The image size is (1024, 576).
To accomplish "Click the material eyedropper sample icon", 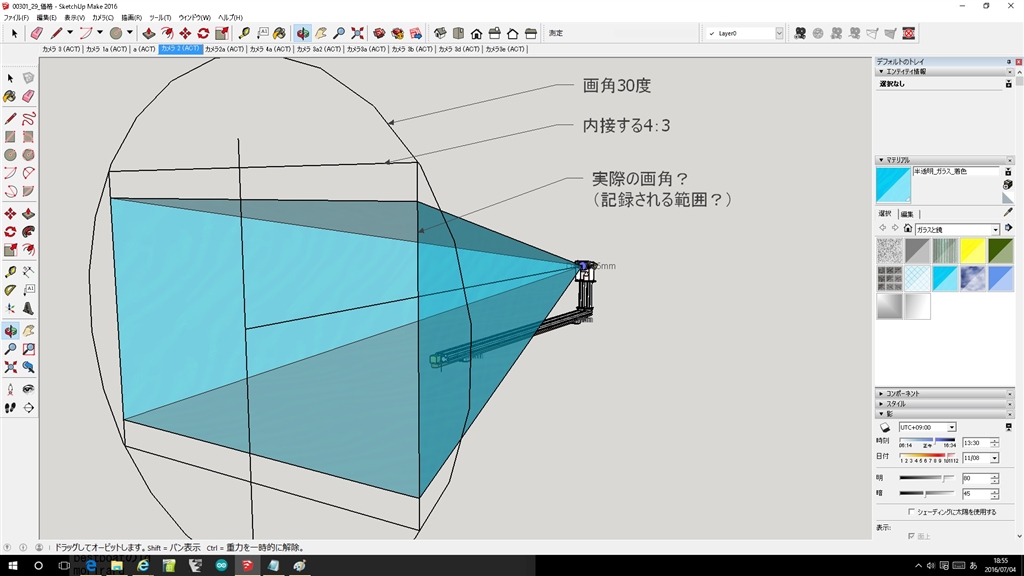I will coord(1008,212).
